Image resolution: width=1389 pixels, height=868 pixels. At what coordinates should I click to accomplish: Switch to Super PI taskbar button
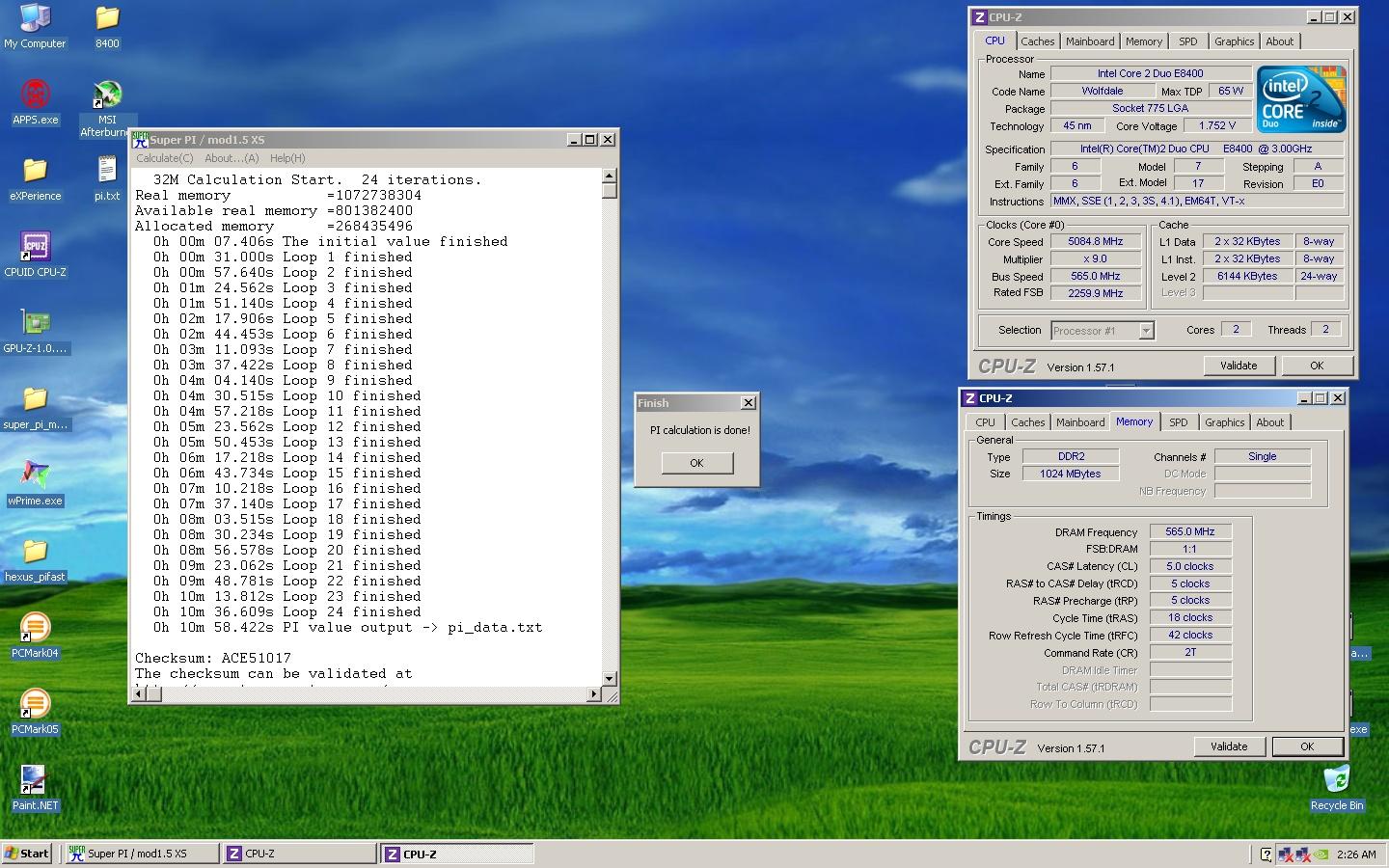pos(142,854)
